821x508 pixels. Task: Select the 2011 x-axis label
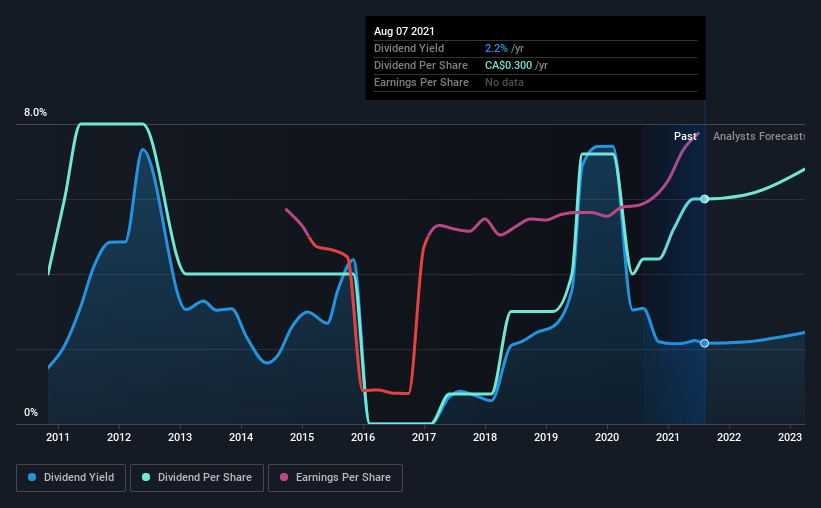(58, 437)
